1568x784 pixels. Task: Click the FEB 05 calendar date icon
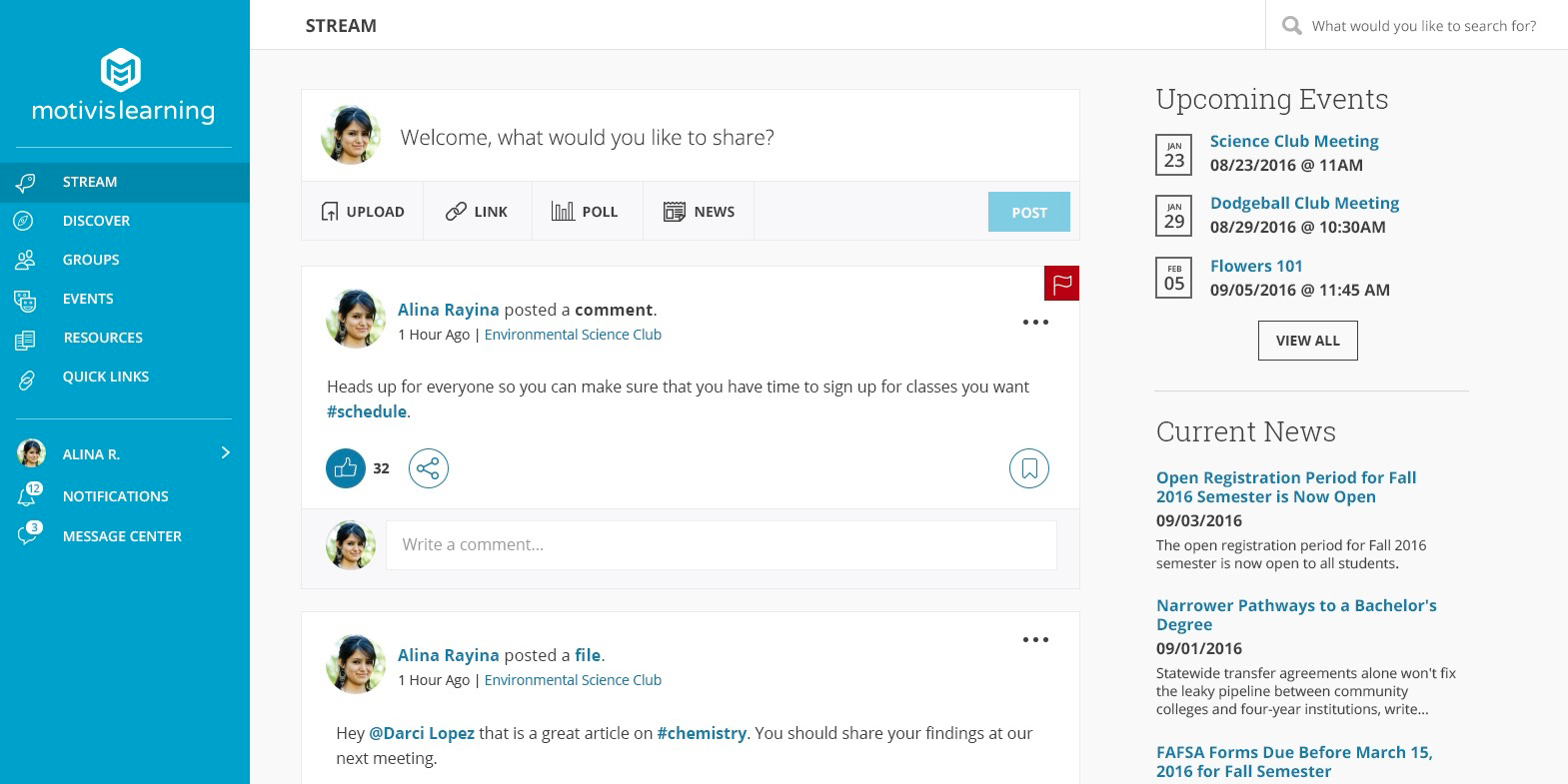(x=1174, y=279)
